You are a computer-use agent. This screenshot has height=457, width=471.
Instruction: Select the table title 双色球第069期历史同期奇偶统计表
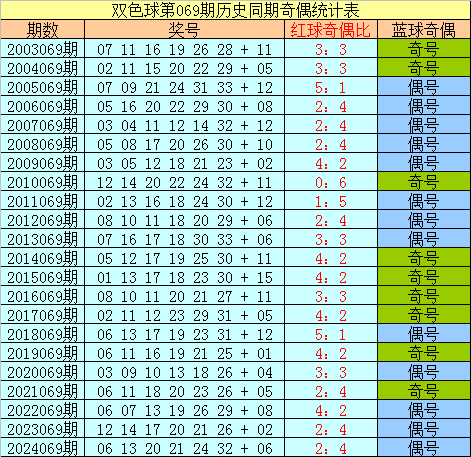(x=235, y=10)
